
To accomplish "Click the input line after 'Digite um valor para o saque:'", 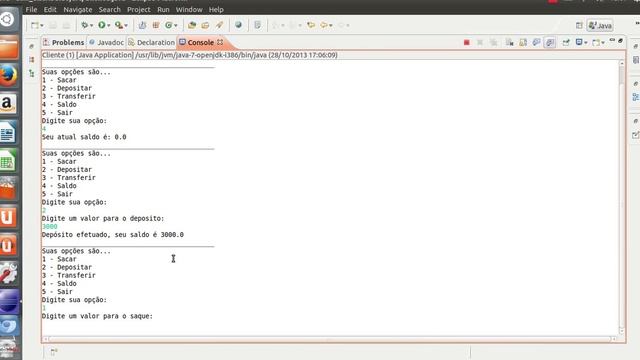I will coord(330,324).
